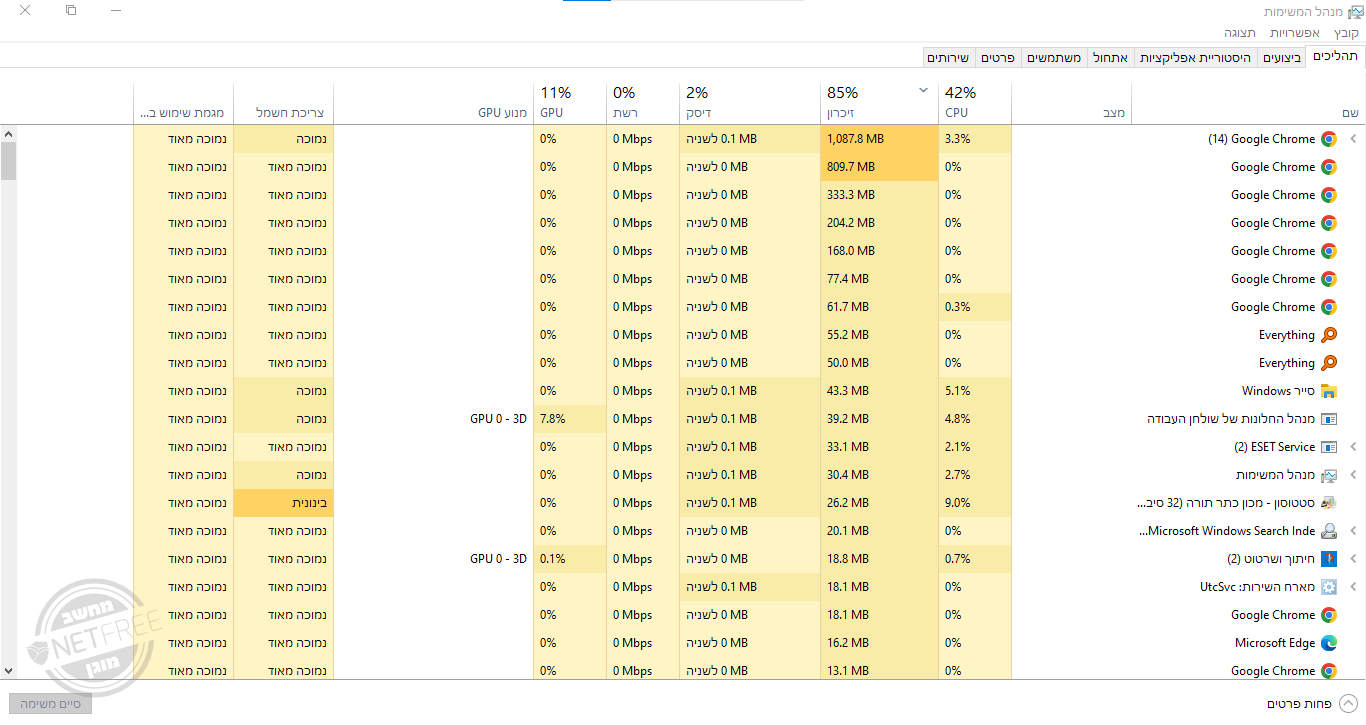
Task: Switch to the שירותים tab
Action: point(948,58)
